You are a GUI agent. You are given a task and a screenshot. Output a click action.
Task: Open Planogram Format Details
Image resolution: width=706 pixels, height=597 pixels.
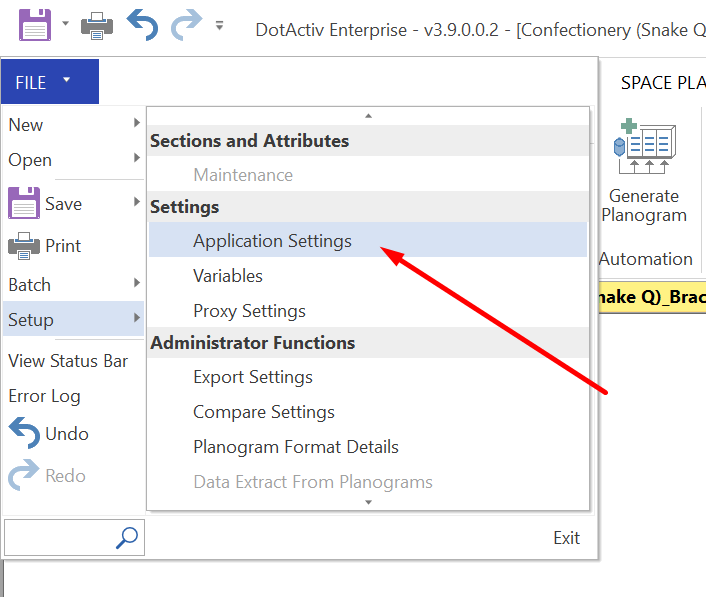(368, 447)
